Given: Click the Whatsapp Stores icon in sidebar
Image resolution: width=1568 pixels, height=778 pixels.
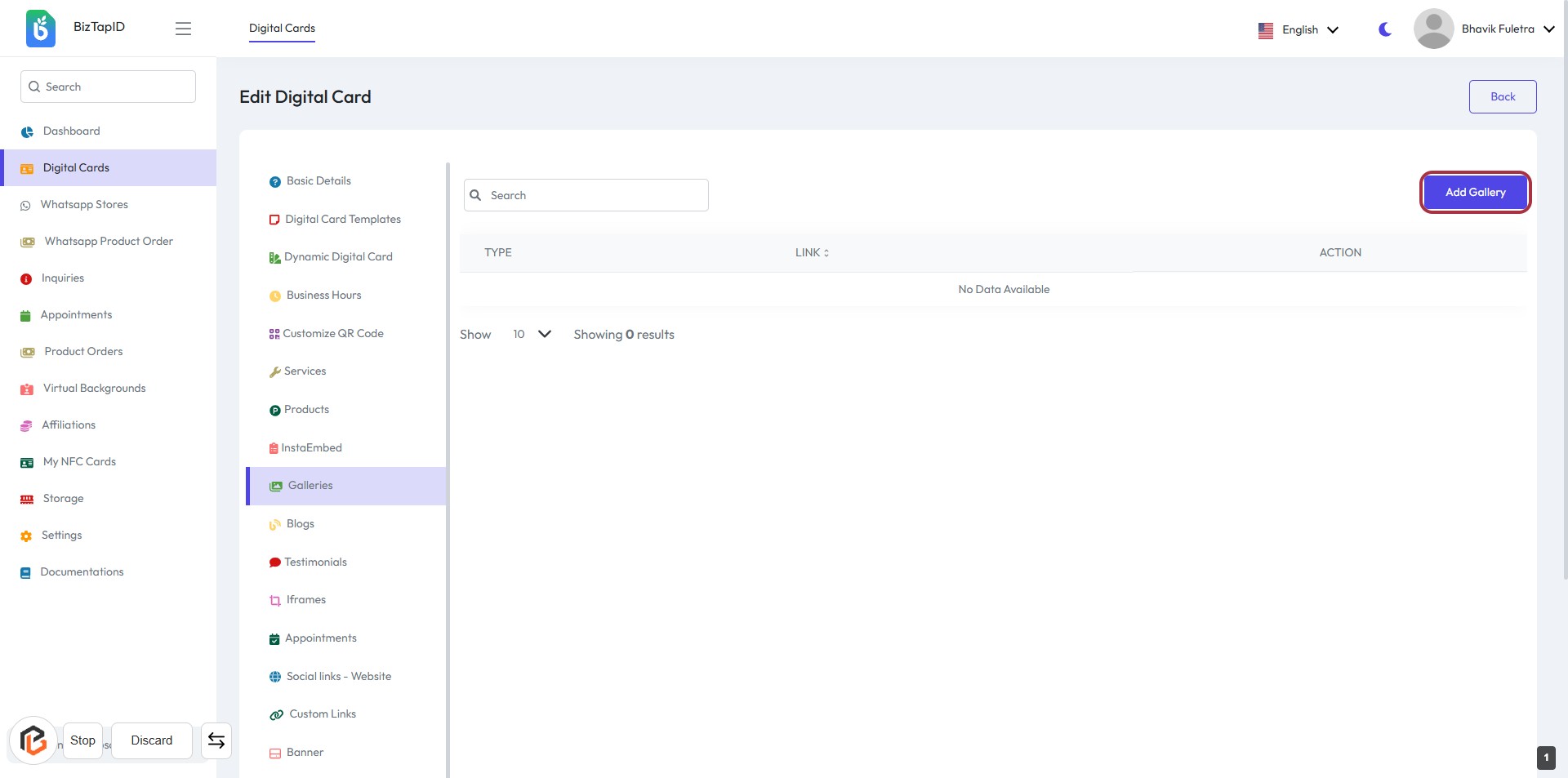Looking at the screenshot, I should [x=25, y=206].
